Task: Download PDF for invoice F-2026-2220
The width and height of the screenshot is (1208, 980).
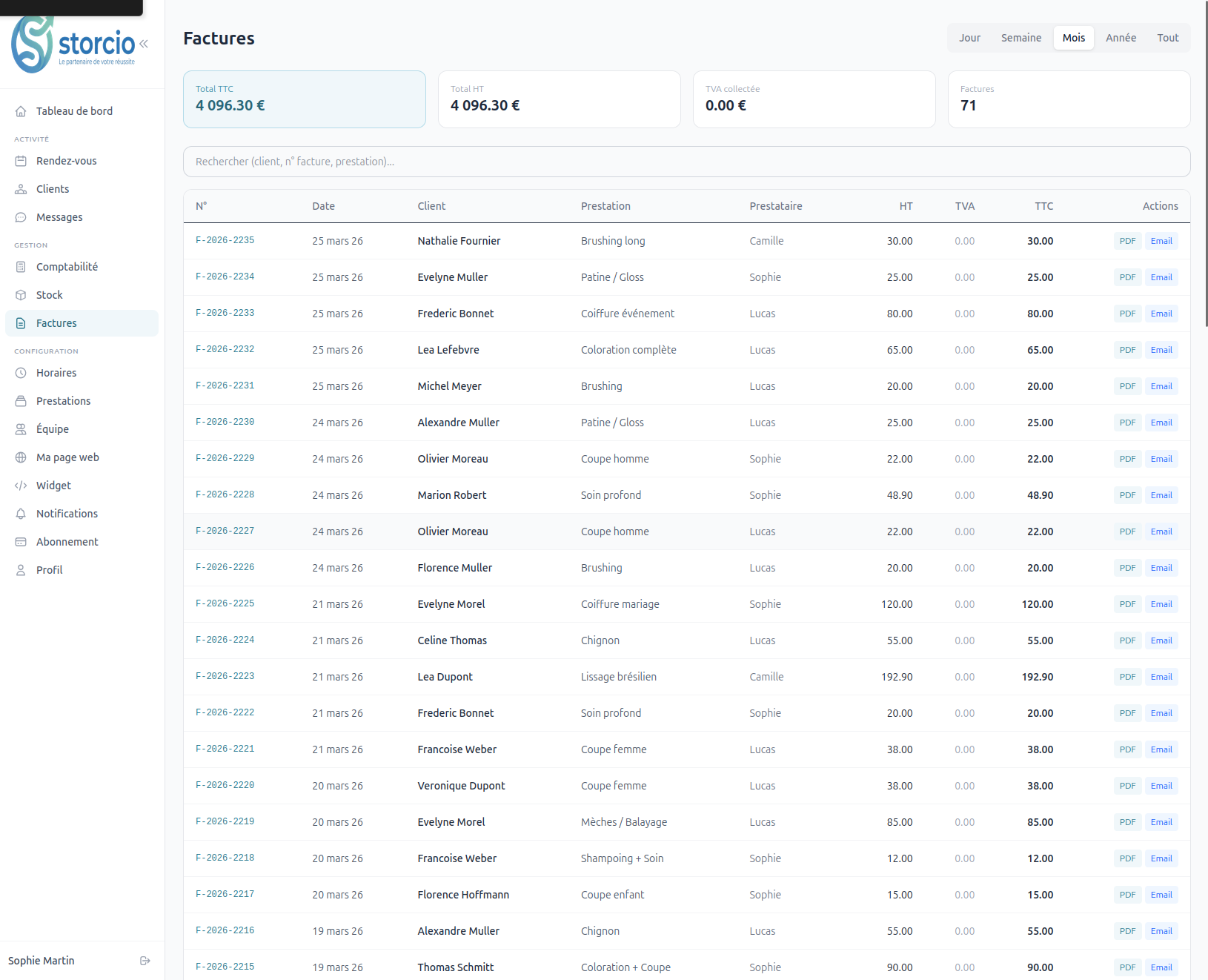Action: click(x=1127, y=786)
